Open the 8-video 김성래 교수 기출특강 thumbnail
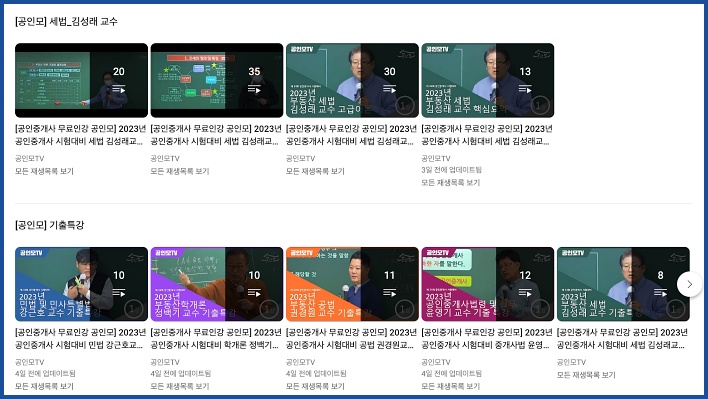This screenshot has height=399, width=708. 623,284
